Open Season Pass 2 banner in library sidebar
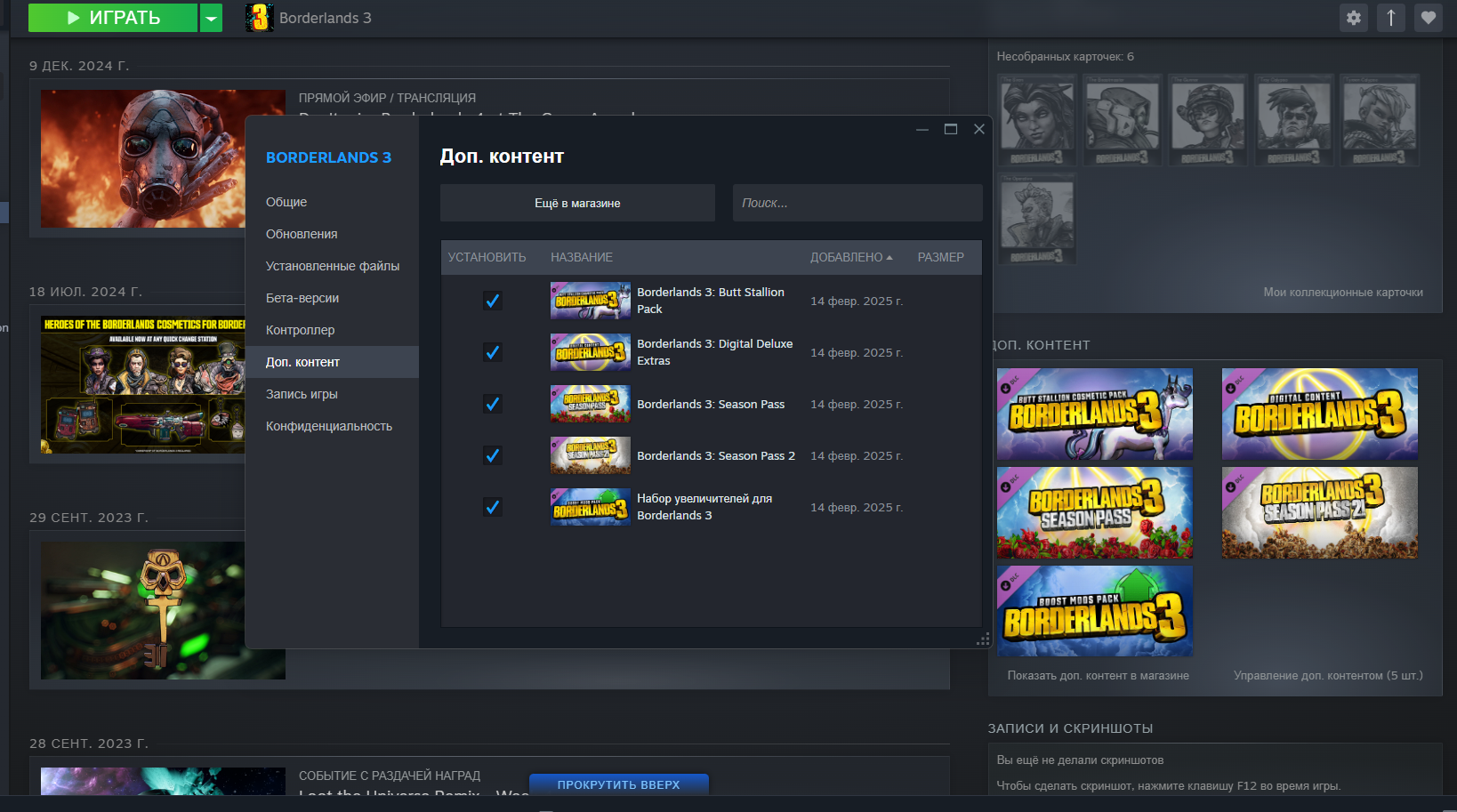The image size is (1457, 812). pos(1320,513)
